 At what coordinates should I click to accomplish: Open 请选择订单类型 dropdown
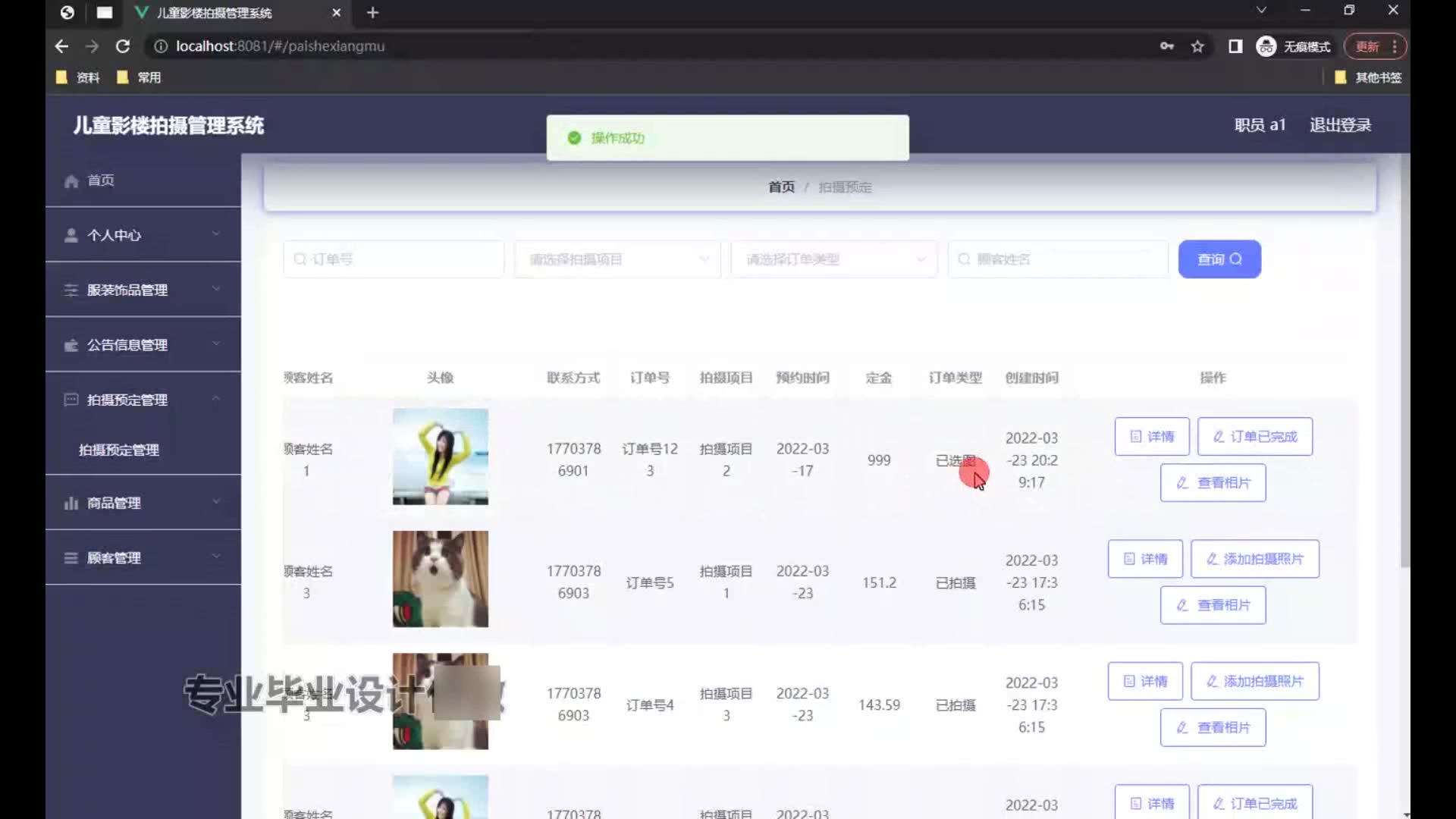[x=833, y=259]
